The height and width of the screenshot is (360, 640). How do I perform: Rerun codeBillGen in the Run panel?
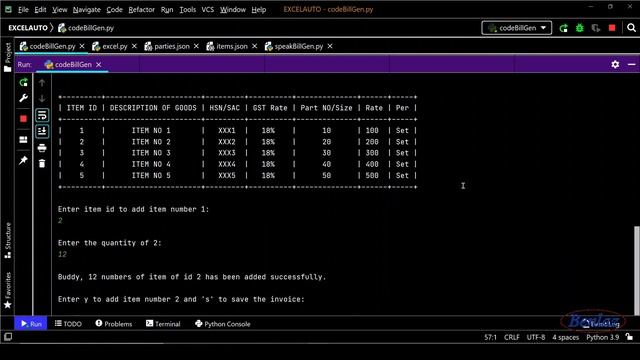click(x=24, y=82)
